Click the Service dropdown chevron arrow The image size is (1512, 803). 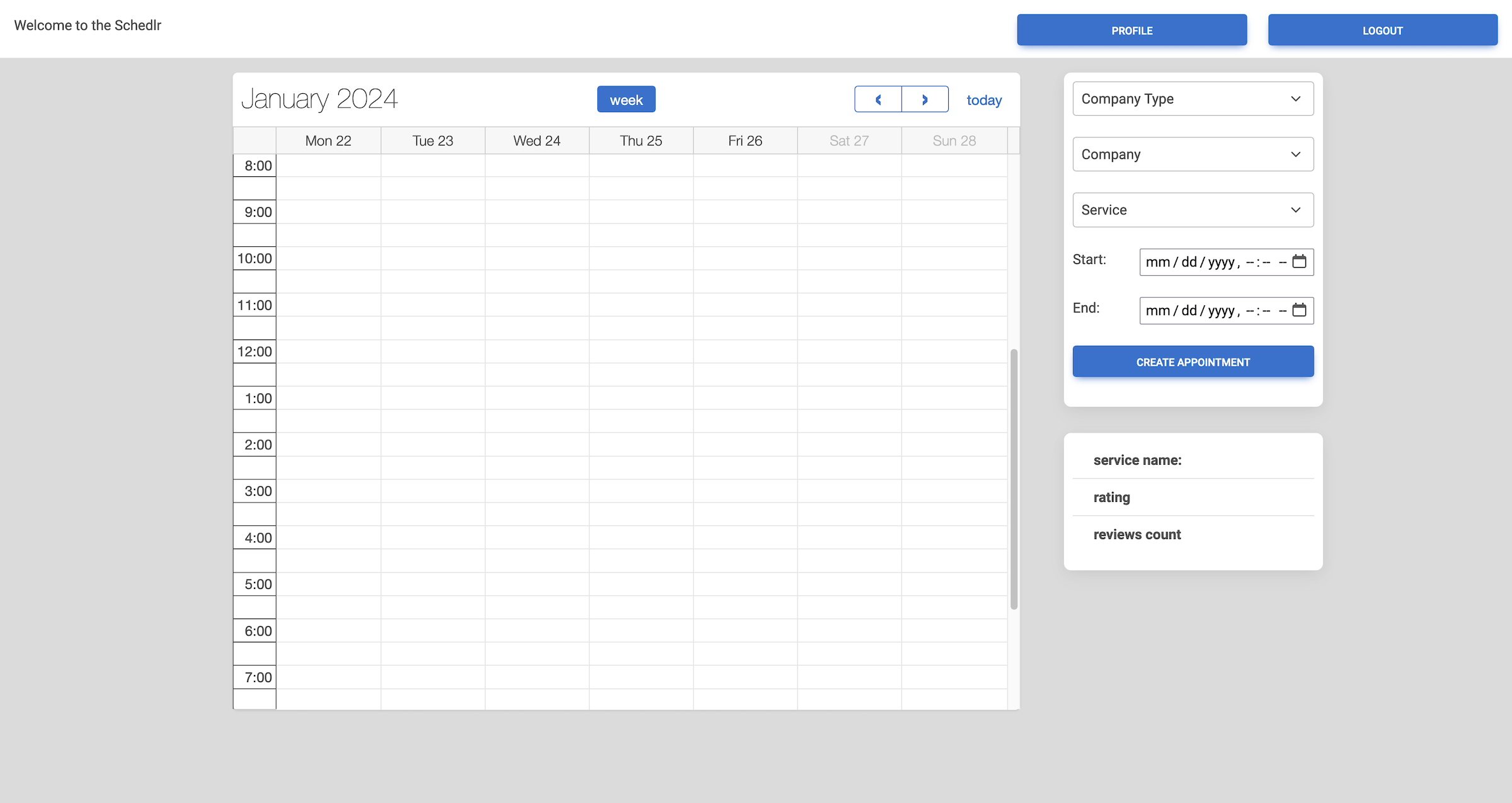[x=1295, y=210]
